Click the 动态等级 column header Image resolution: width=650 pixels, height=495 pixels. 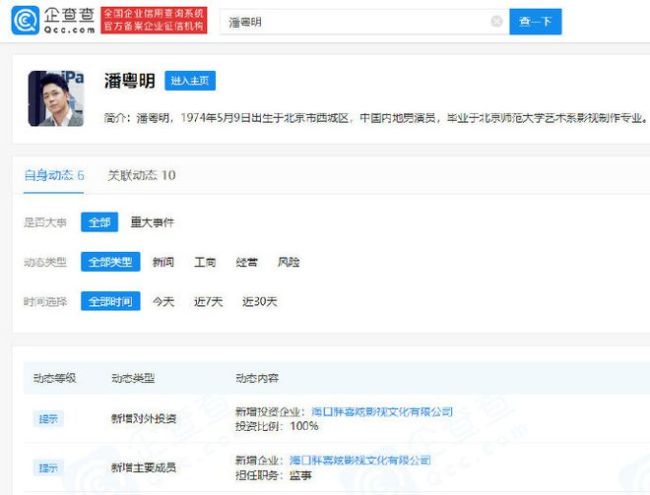(x=55, y=378)
